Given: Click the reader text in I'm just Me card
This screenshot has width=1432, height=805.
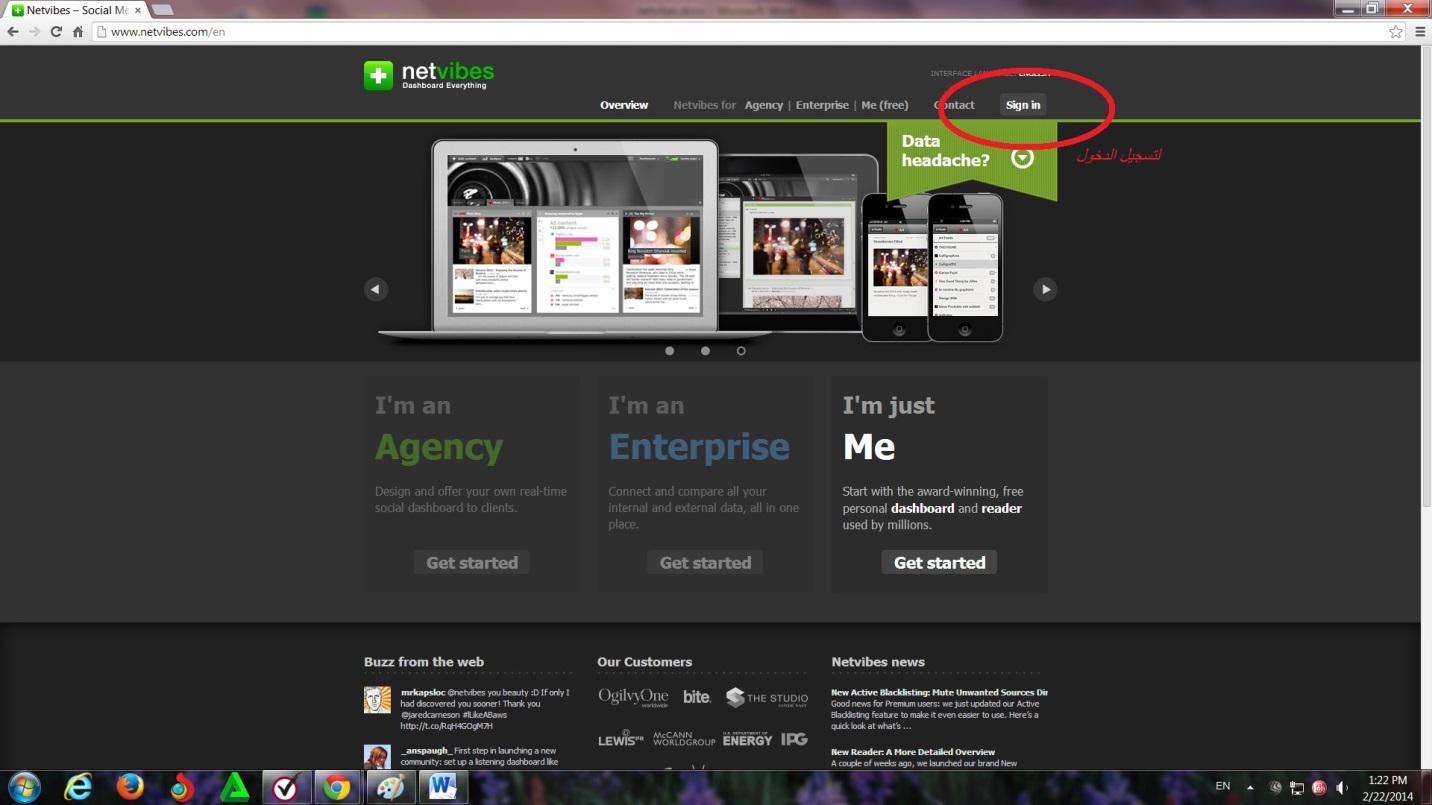Looking at the screenshot, I should pyautogui.click(x=1001, y=508).
